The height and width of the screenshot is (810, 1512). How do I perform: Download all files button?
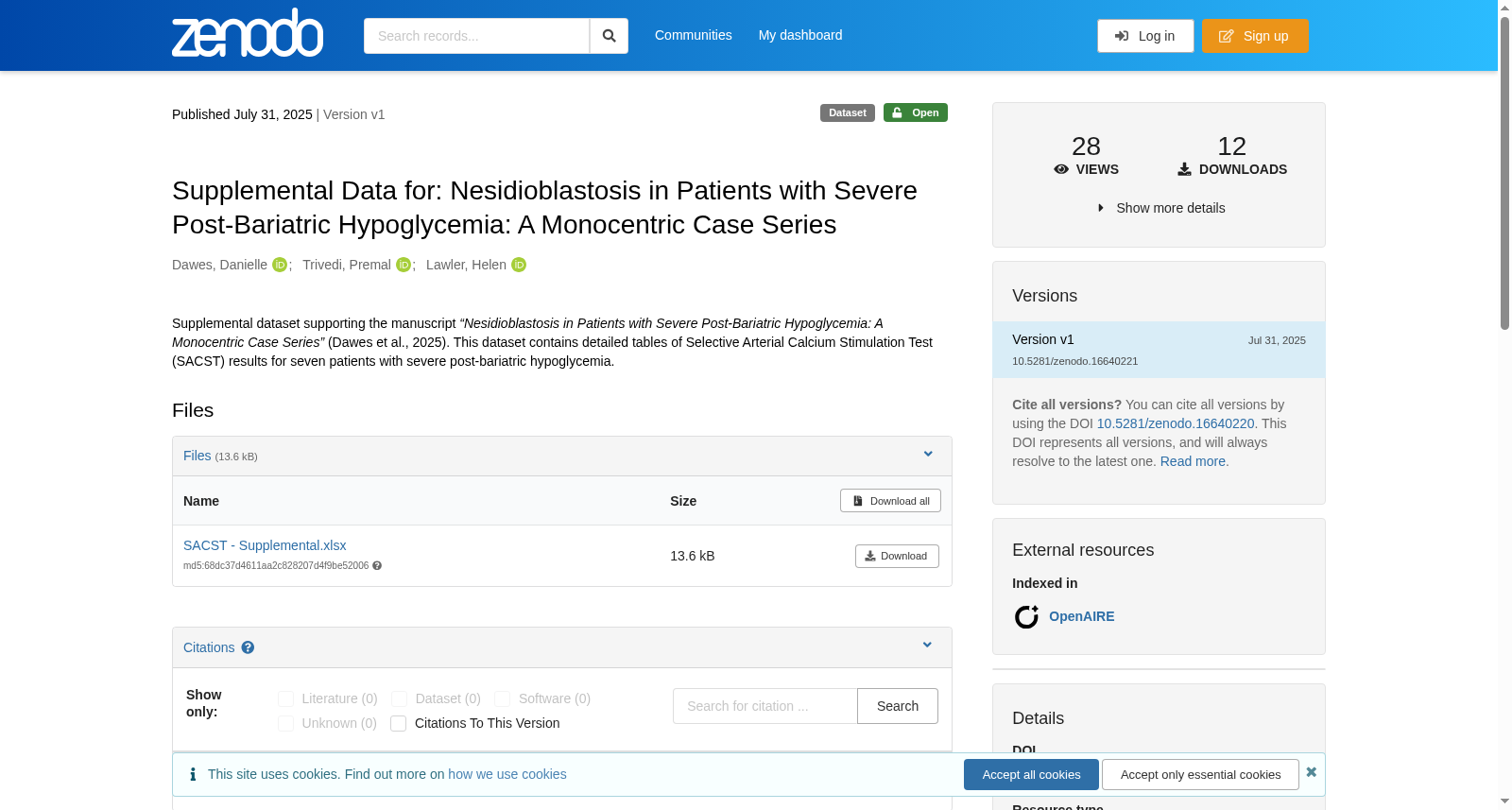click(x=890, y=501)
